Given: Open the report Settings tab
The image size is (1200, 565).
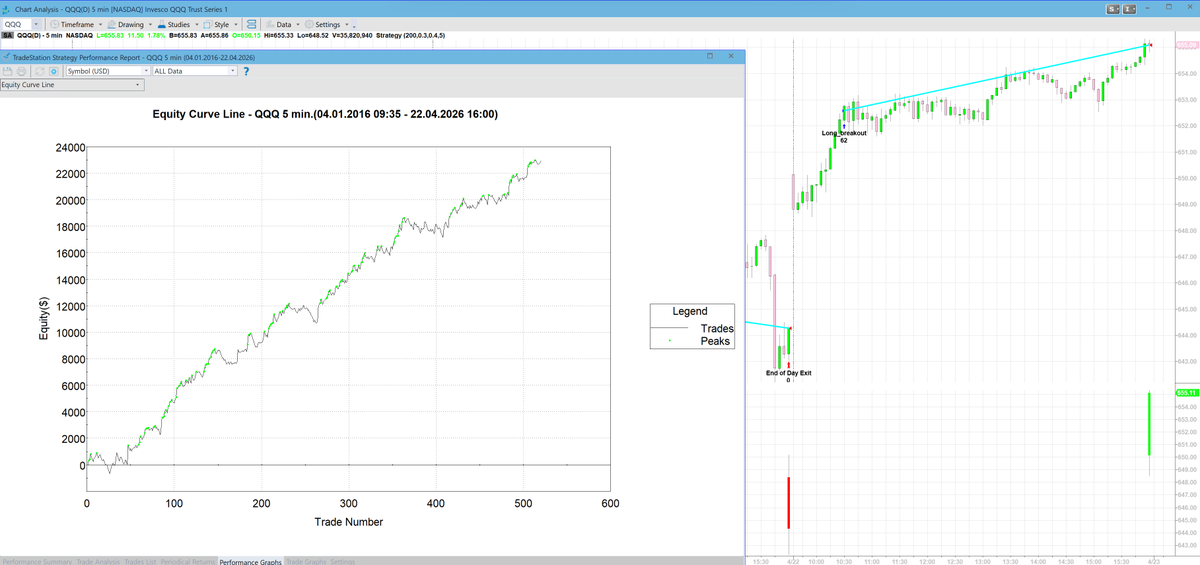Looking at the screenshot, I should pos(343,561).
